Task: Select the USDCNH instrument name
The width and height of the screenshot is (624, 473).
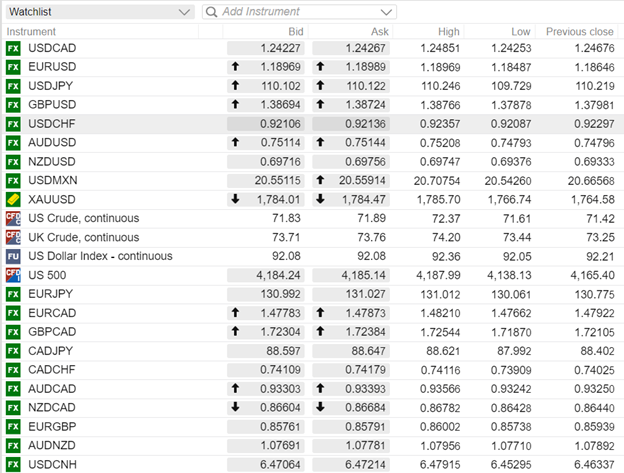Action: [x=53, y=464]
